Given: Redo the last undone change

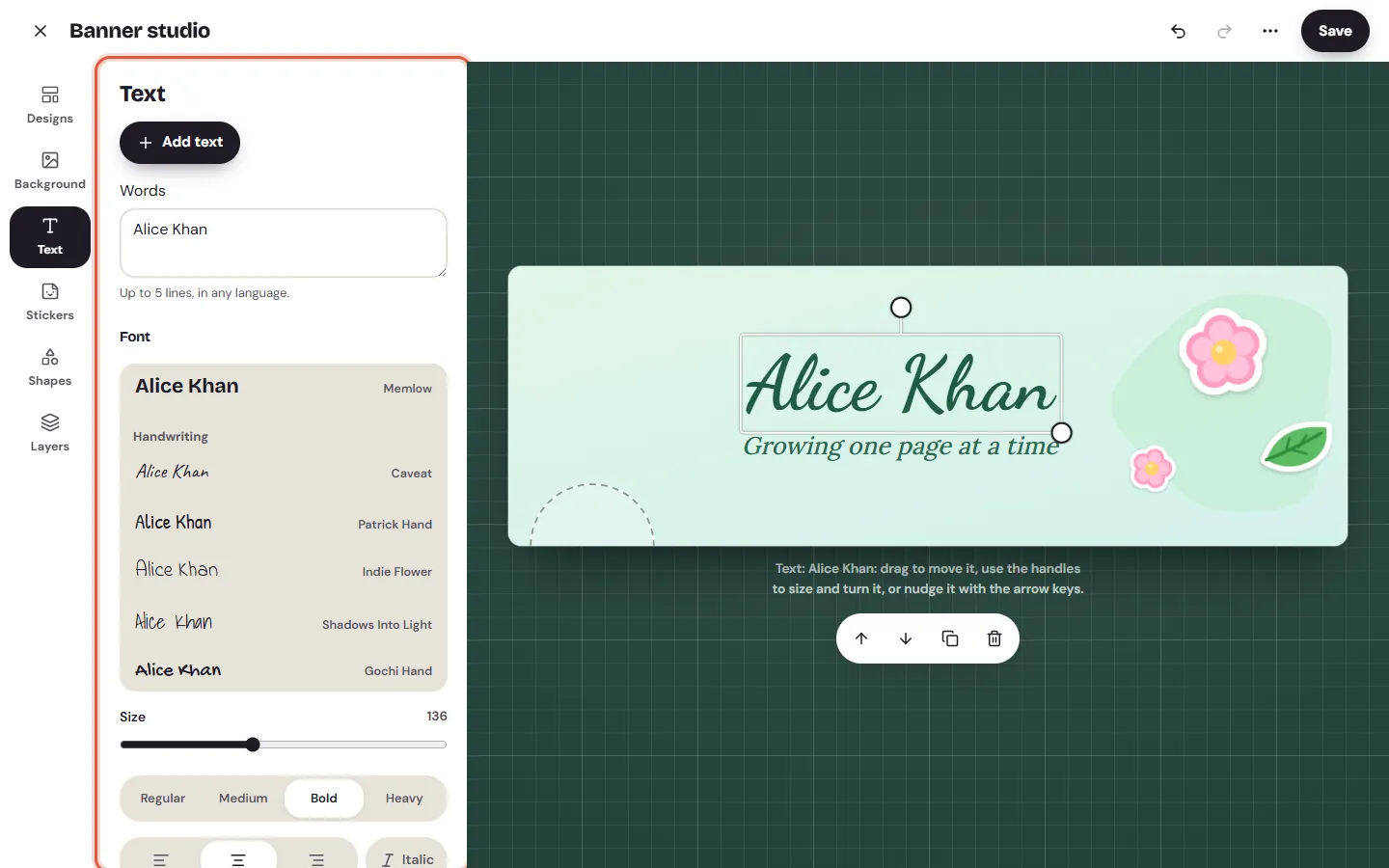Looking at the screenshot, I should click(1224, 31).
